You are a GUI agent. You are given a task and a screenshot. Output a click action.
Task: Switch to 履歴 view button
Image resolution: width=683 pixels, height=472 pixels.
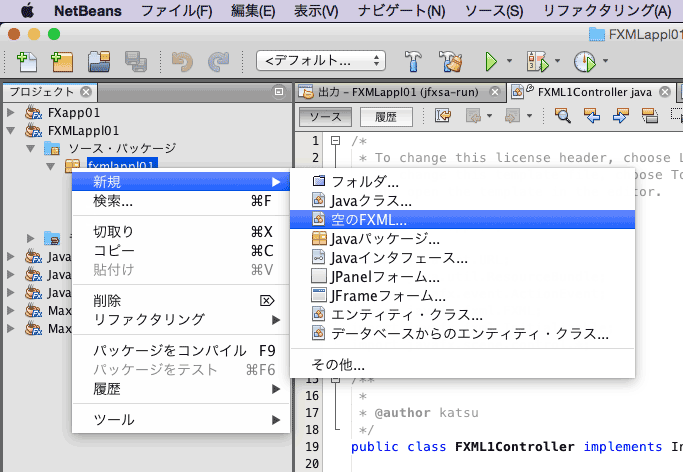386,117
